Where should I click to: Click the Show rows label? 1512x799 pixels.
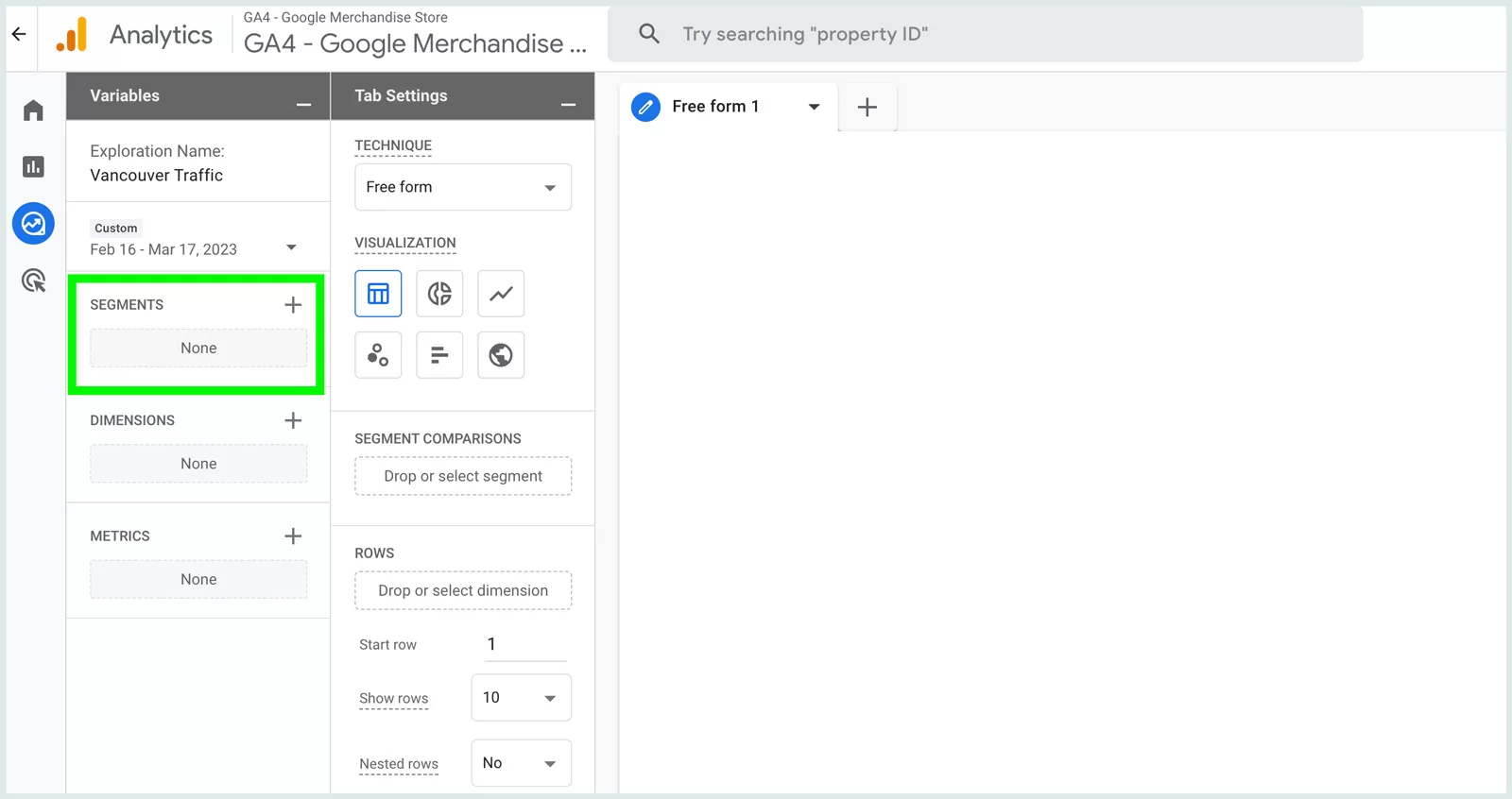(x=394, y=699)
